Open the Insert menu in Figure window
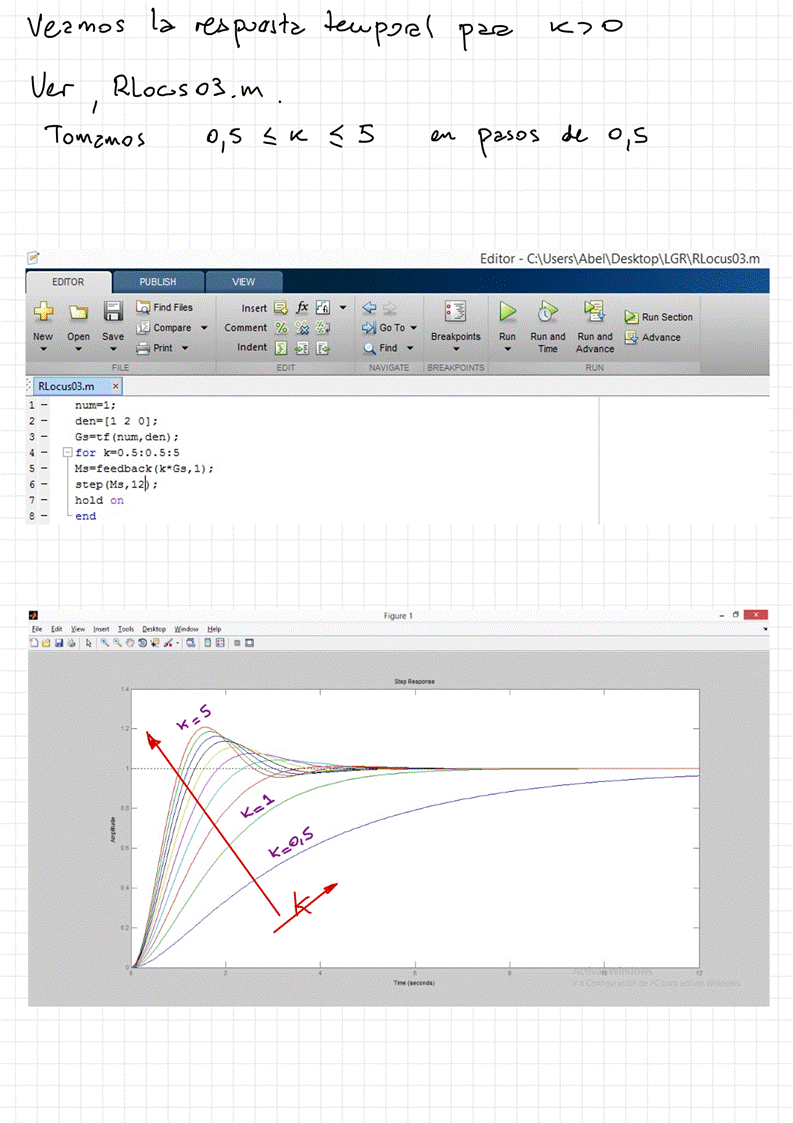 [x=101, y=629]
